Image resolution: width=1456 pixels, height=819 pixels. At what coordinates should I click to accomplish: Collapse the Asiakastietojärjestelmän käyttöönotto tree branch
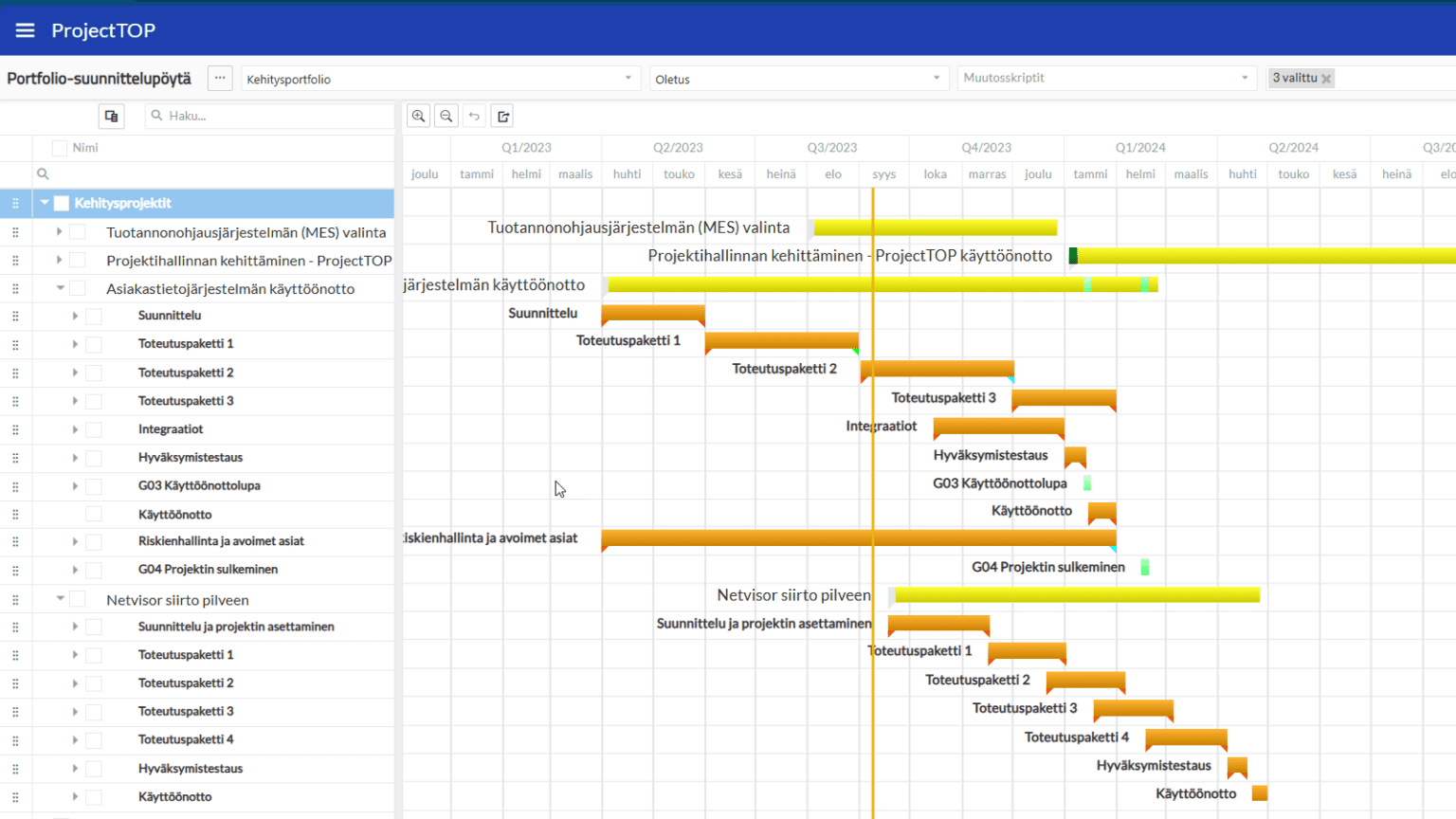60,288
